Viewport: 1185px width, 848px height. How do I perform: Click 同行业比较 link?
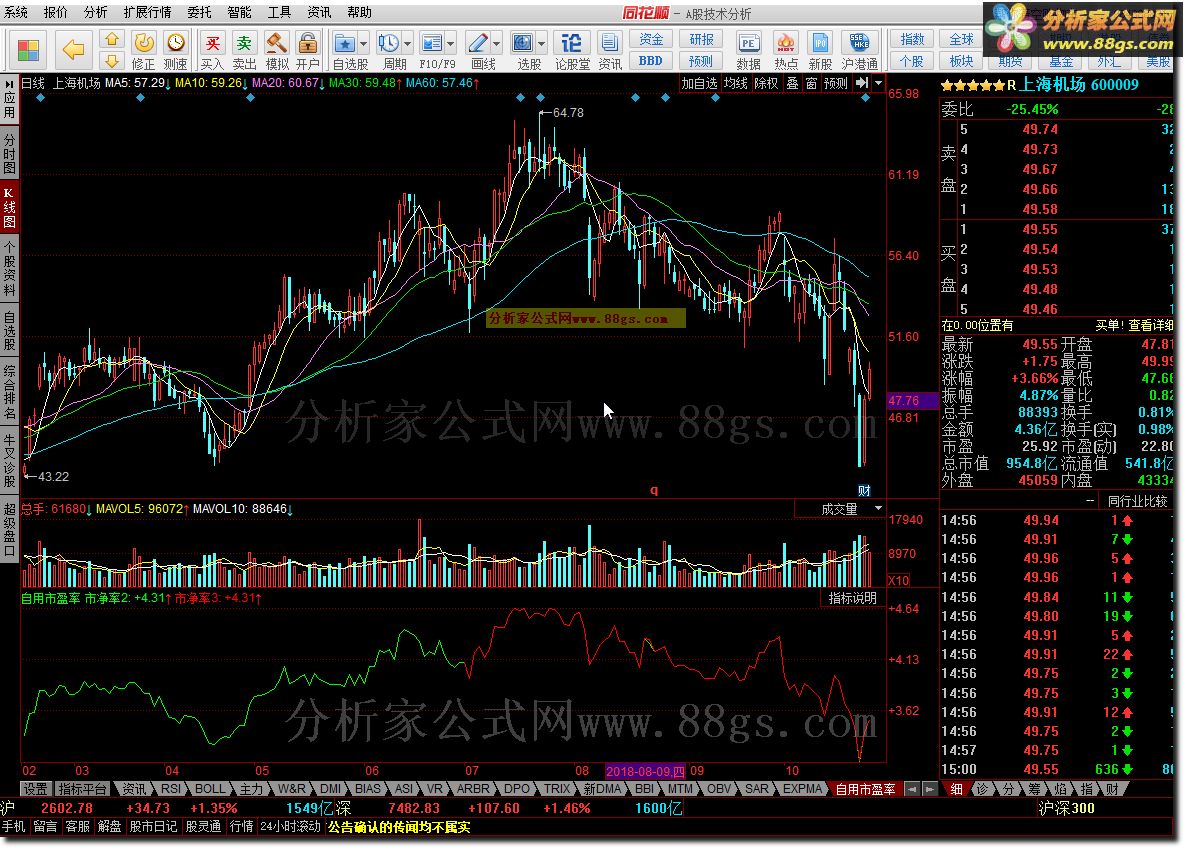pos(1137,501)
